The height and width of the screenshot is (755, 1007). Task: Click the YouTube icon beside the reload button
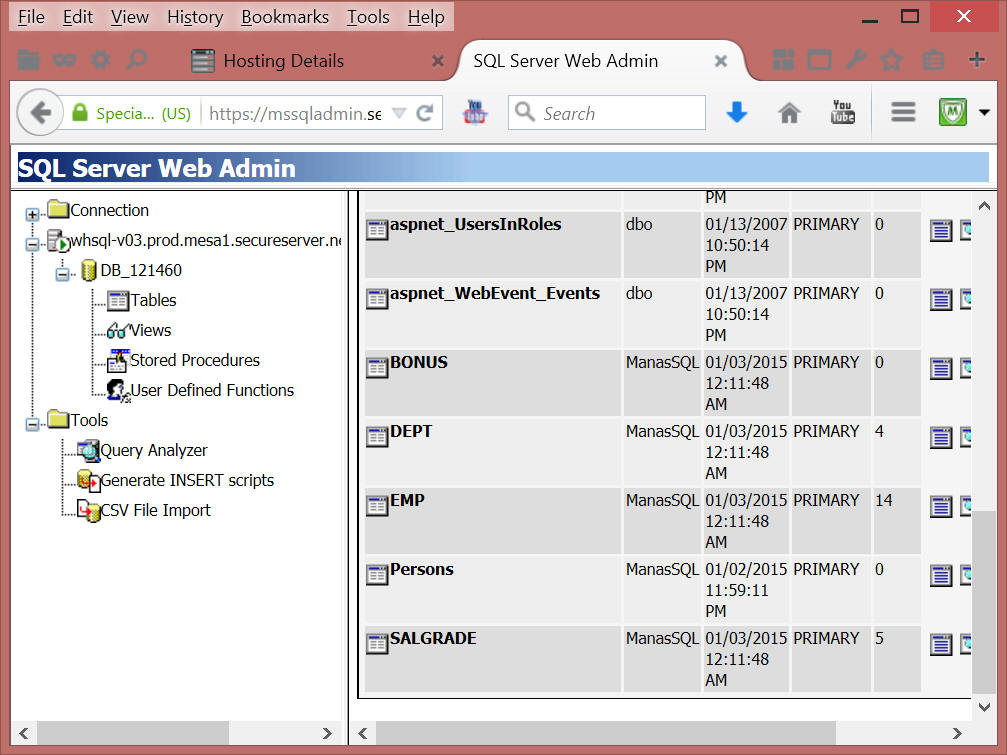(475, 112)
